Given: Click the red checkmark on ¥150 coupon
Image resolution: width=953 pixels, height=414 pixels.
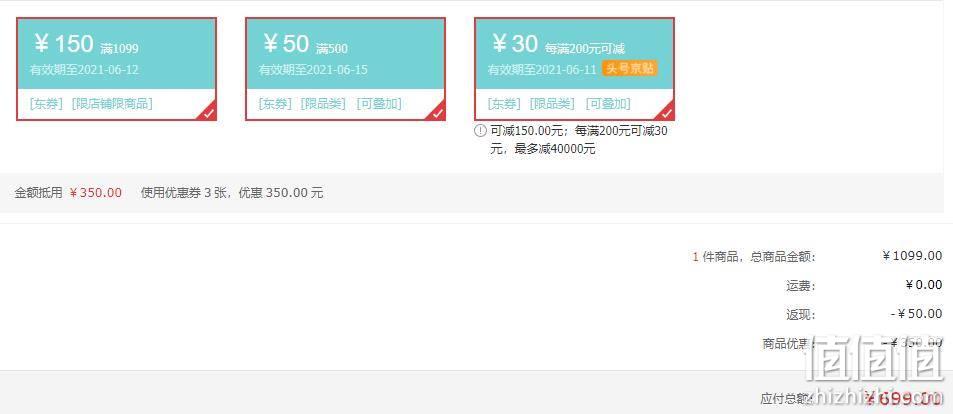Looking at the screenshot, I should click(209, 113).
